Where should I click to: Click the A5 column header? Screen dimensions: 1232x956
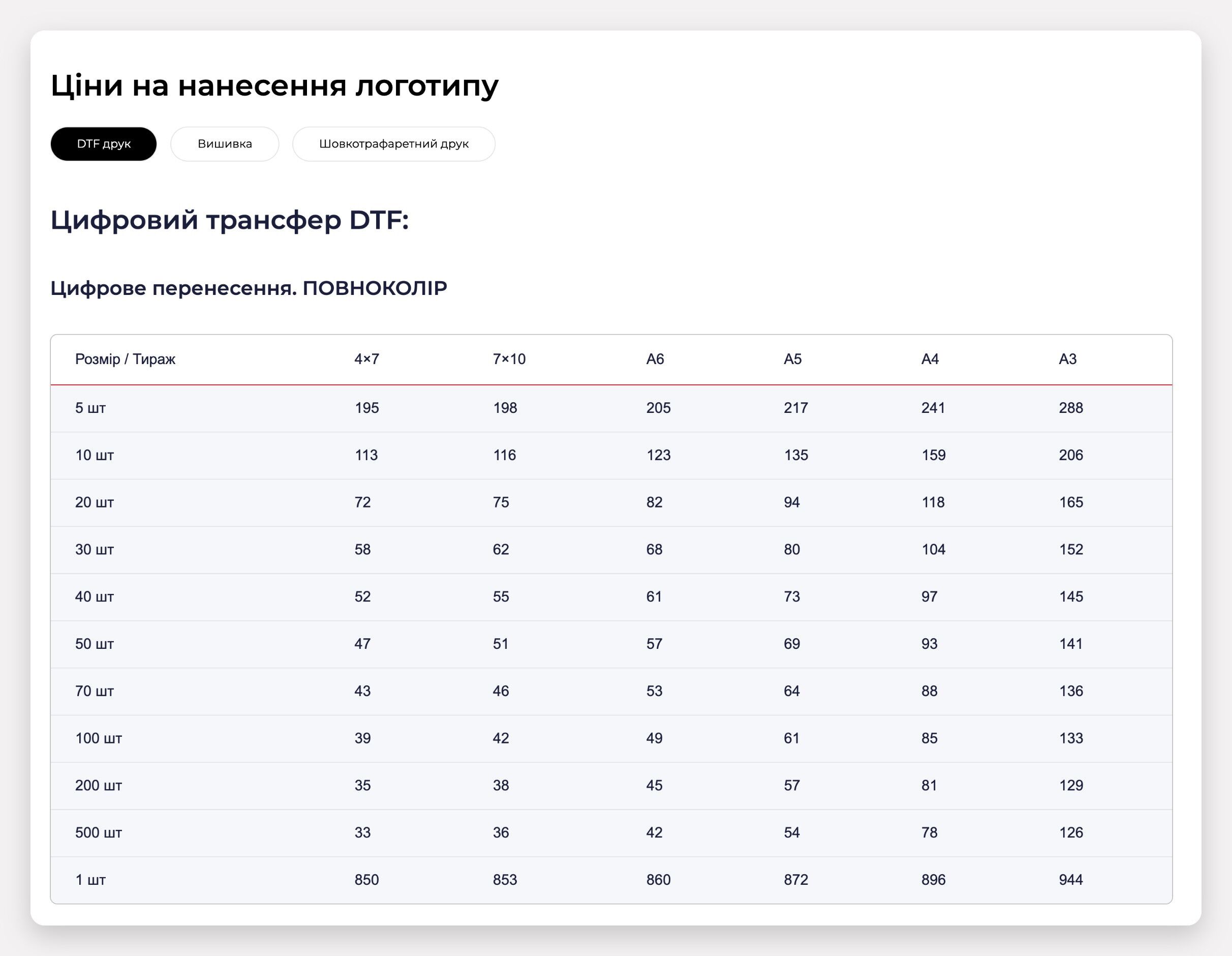pyautogui.click(x=792, y=359)
